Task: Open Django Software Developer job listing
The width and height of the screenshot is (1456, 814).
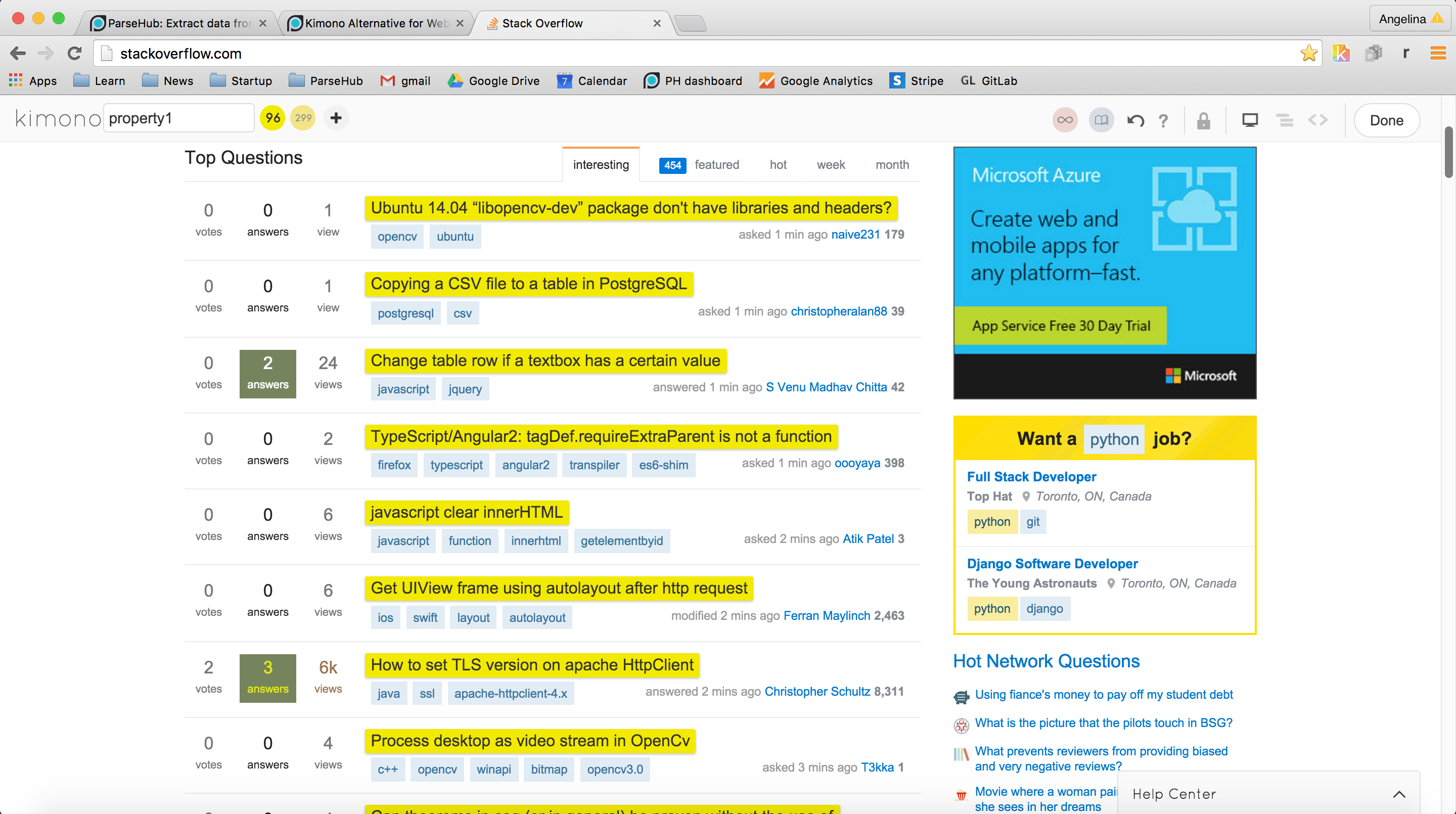Action: point(1053,564)
